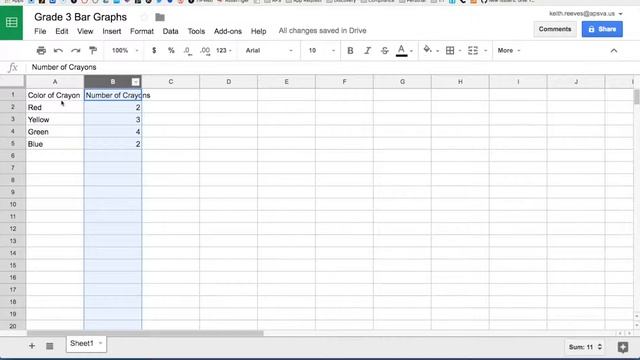Format as currency with dollar icon
Image resolution: width=640 pixels, height=360 pixels.
(x=154, y=51)
